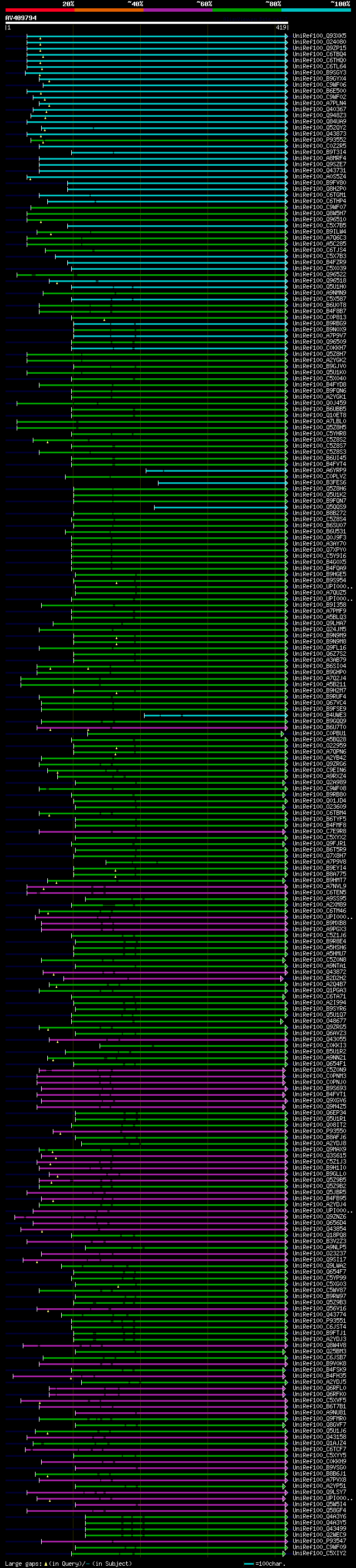Open the UniRef100_C9EIN6 hit
Viewport: 356px width, 1568px height.
pos(319,770)
